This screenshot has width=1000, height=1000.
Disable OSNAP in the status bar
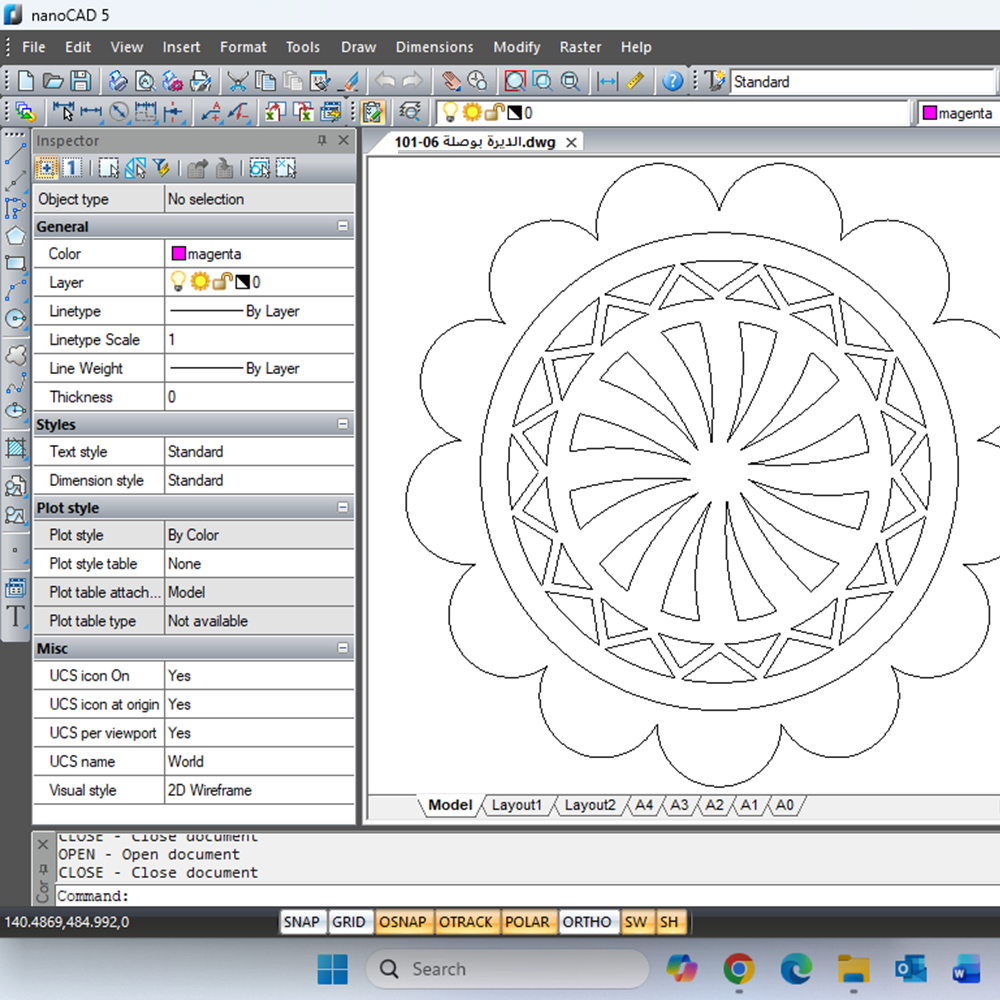402,922
